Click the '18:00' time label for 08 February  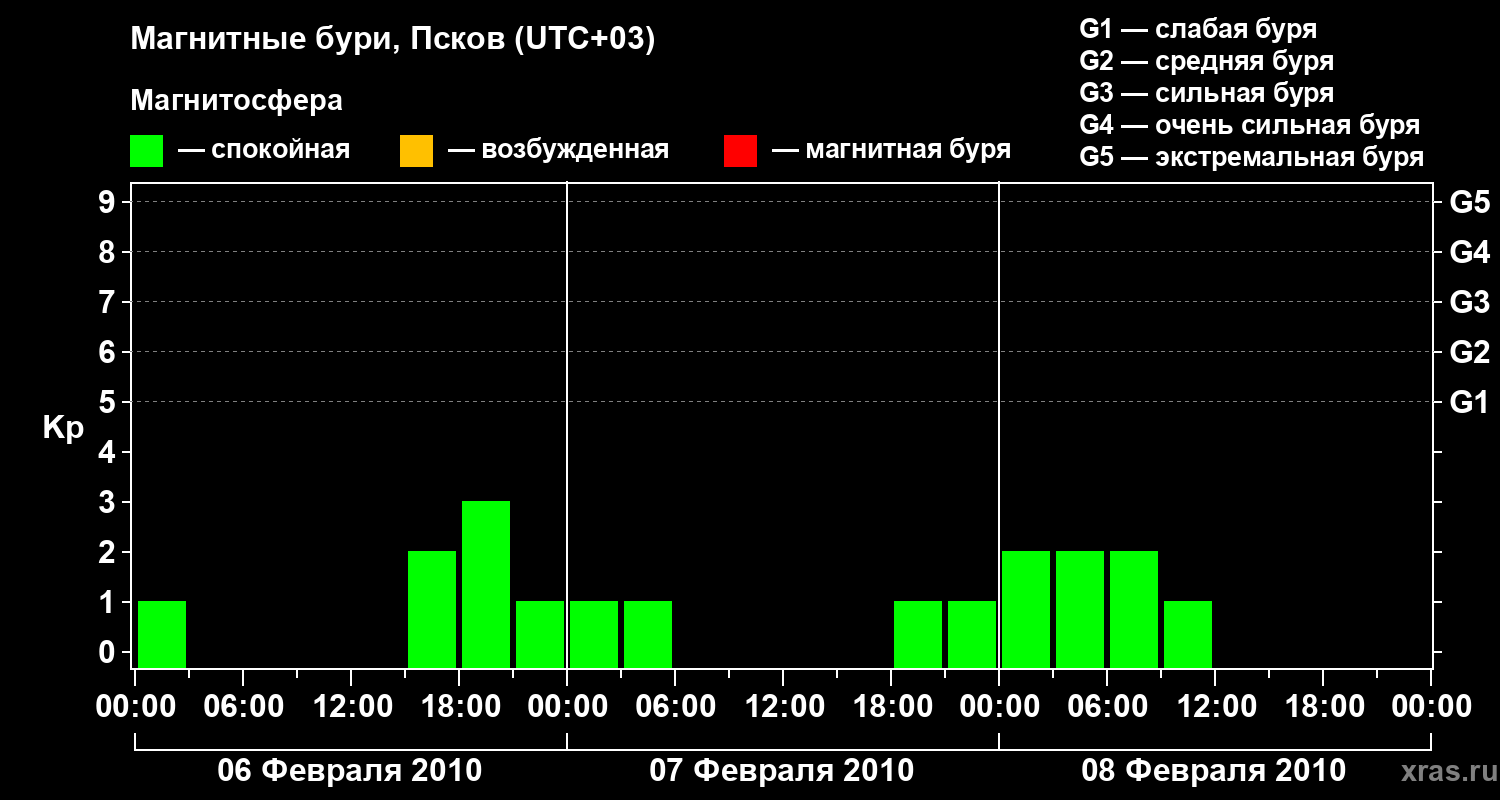click(x=1323, y=707)
